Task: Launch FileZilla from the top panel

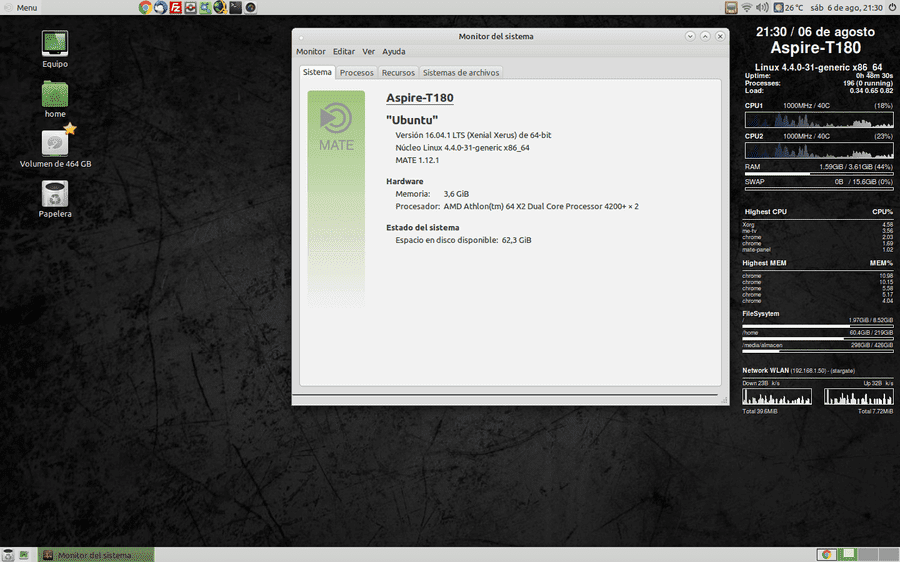Action: click(x=176, y=7)
